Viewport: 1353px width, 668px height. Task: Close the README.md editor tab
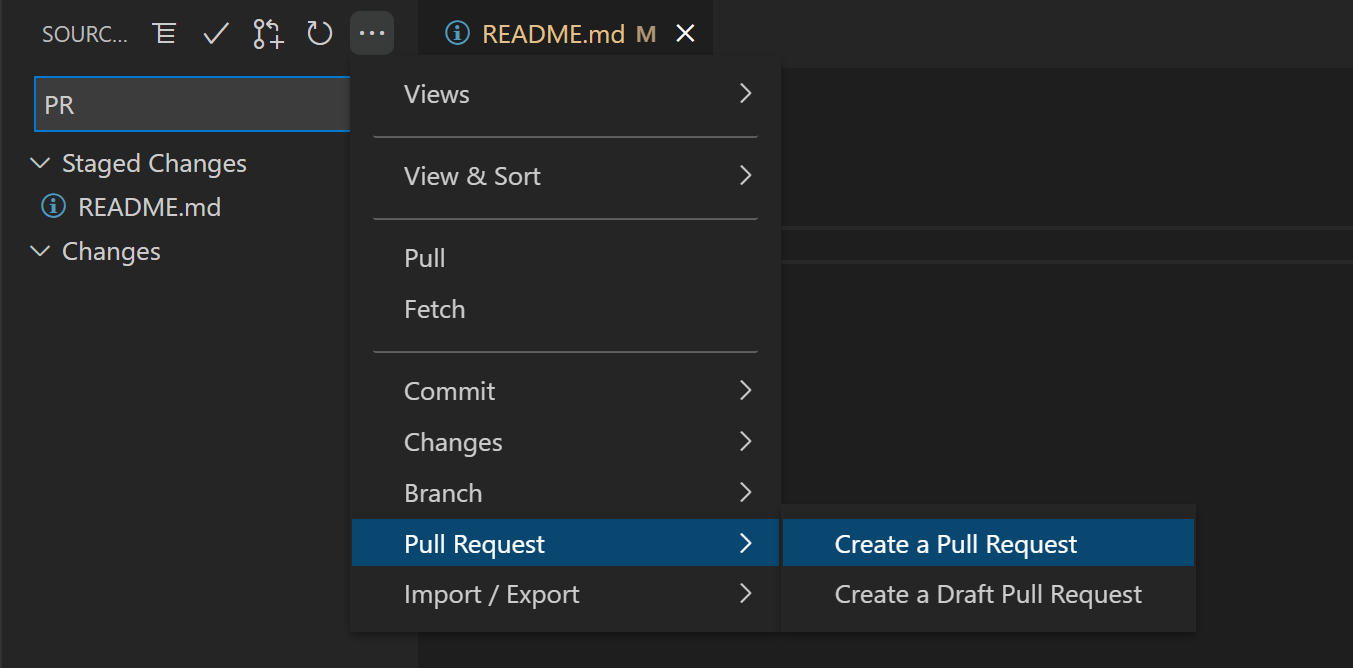pos(685,32)
